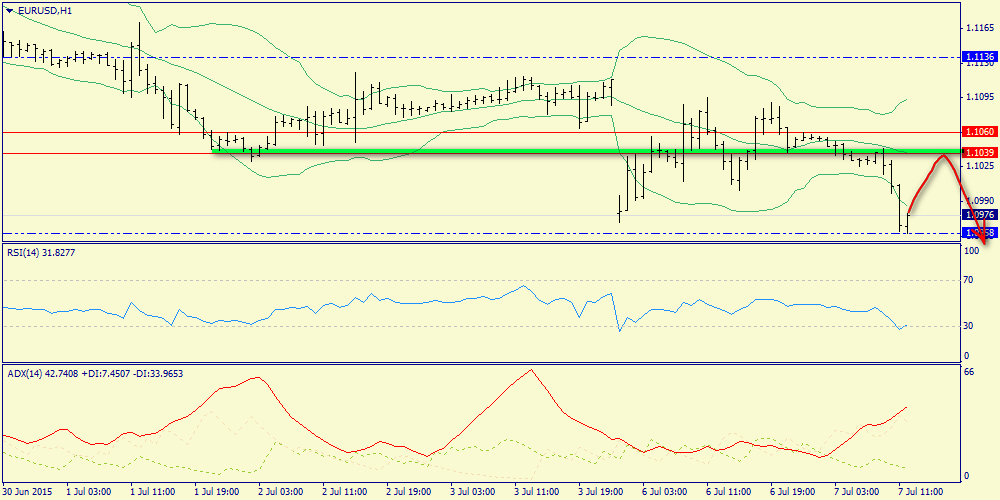
Task: Click the RSI(14) 31.8277 indicator label
Action: click(x=40, y=253)
